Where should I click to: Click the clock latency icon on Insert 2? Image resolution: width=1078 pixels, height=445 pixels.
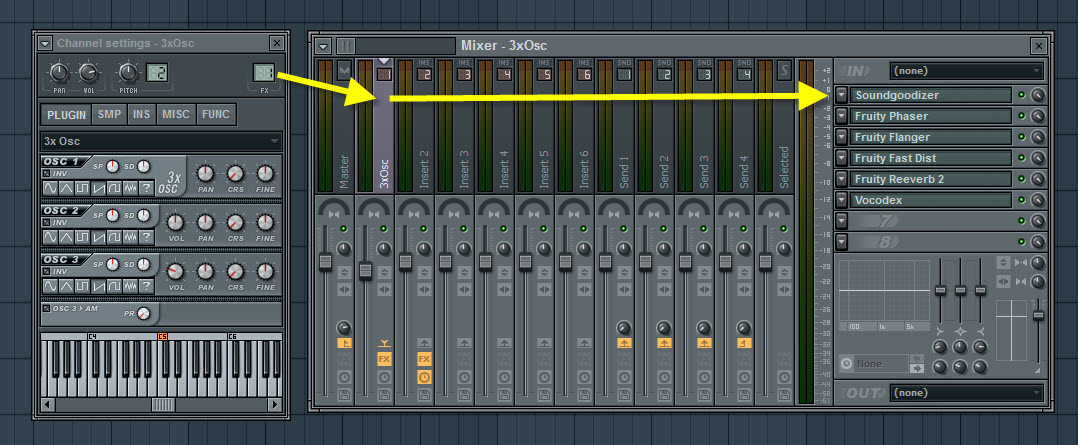point(424,377)
